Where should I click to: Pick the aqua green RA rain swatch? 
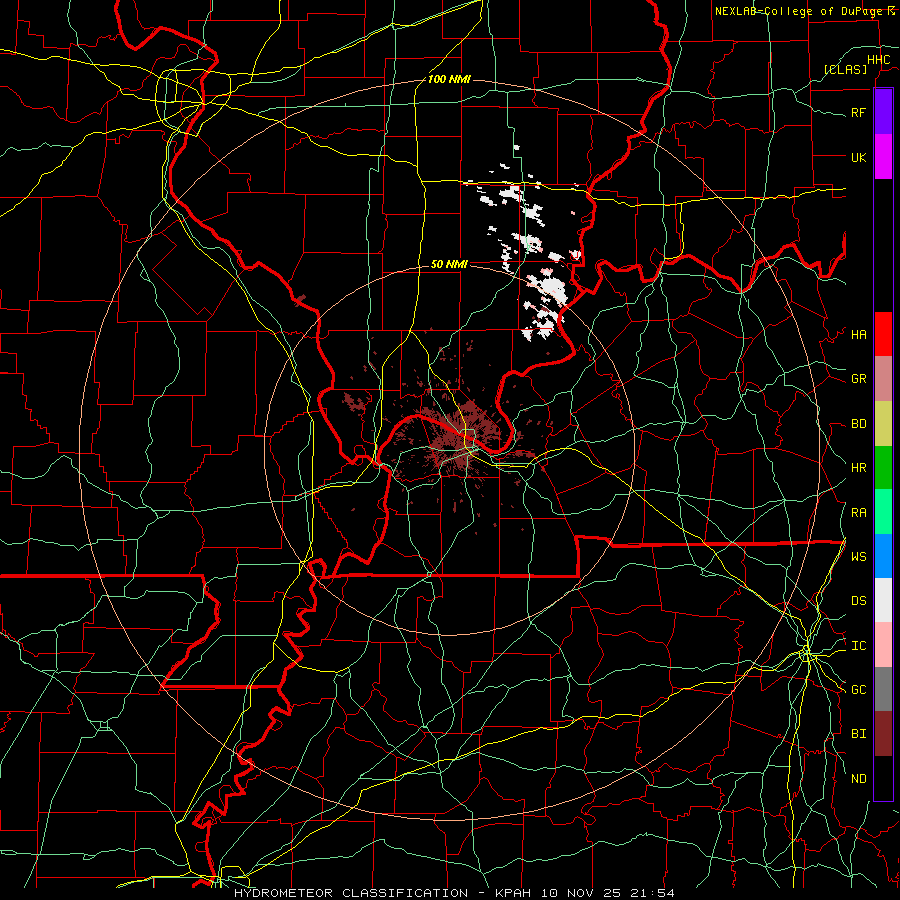tap(883, 512)
